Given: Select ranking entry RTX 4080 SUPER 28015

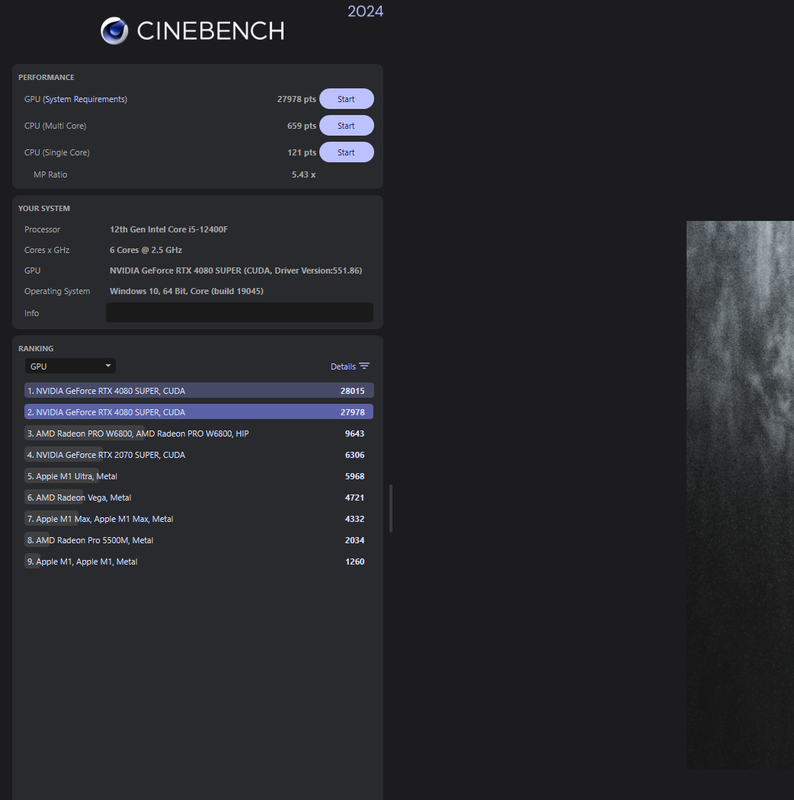Looking at the screenshot, I should [x=199, y=390].
